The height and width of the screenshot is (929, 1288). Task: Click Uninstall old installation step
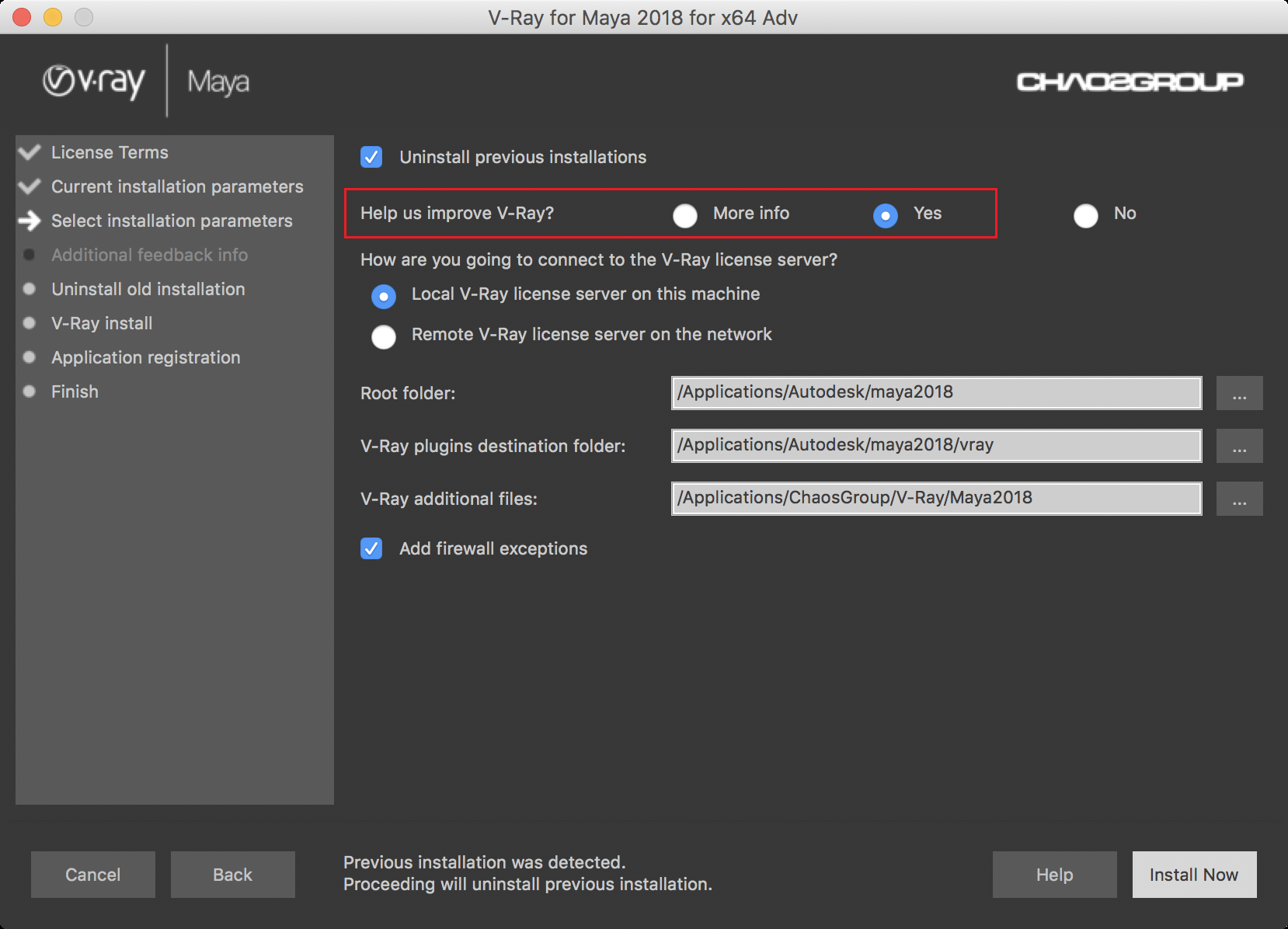[148, 289]
